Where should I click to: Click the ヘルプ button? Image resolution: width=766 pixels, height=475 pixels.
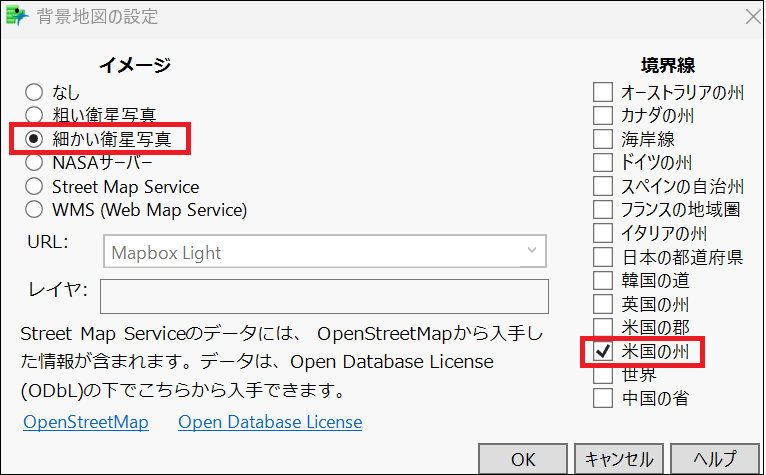click(715, 459)
